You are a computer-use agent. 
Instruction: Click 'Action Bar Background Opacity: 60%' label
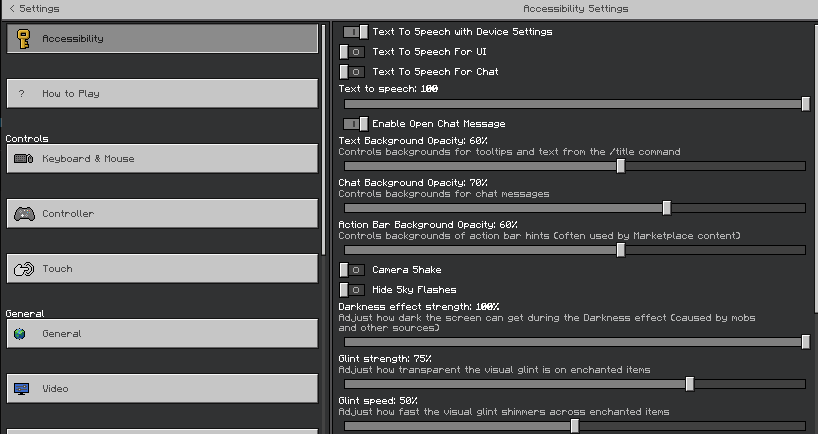click(x=428, y=225)
